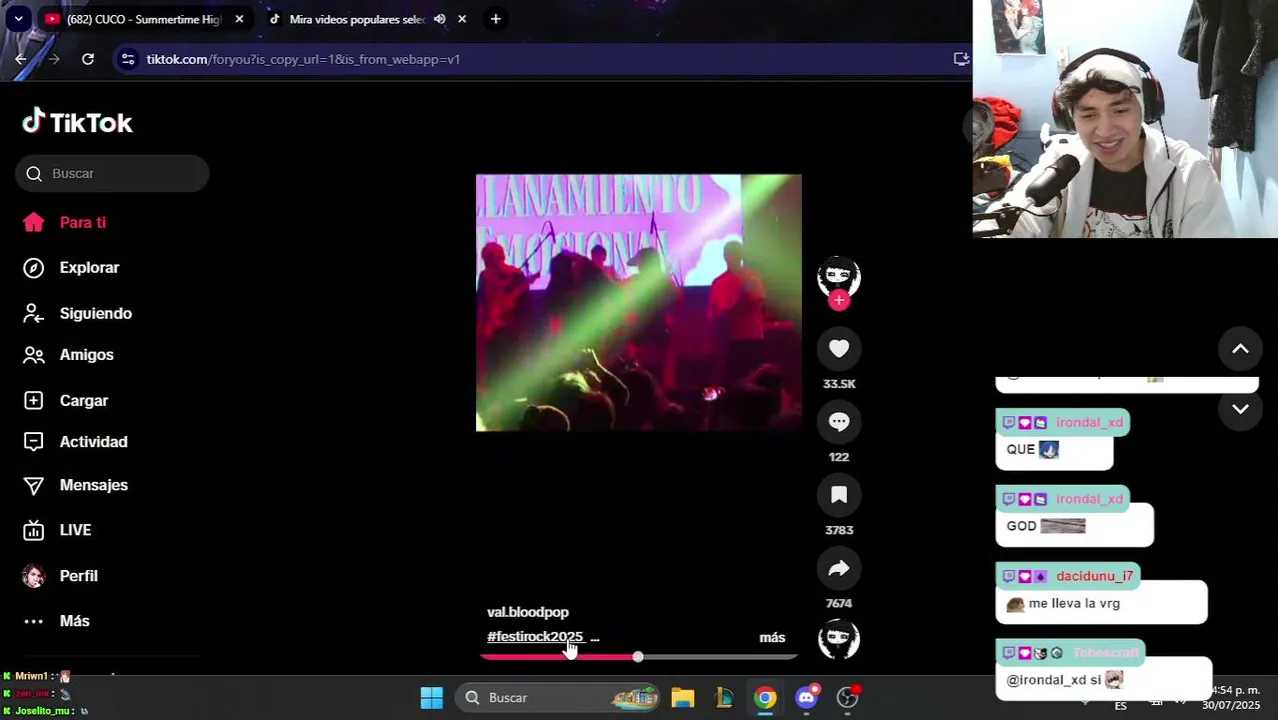Open the comments bubble icon
Image resolution: width=1278 pixels, height=720 pixels.
(x=839, y=421)
